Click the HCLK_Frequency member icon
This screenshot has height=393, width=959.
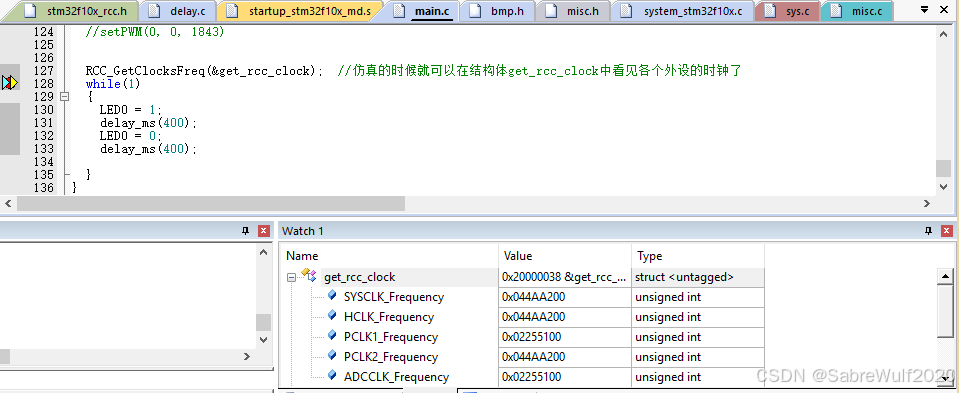pyautogui.click(x=332, y=316)
